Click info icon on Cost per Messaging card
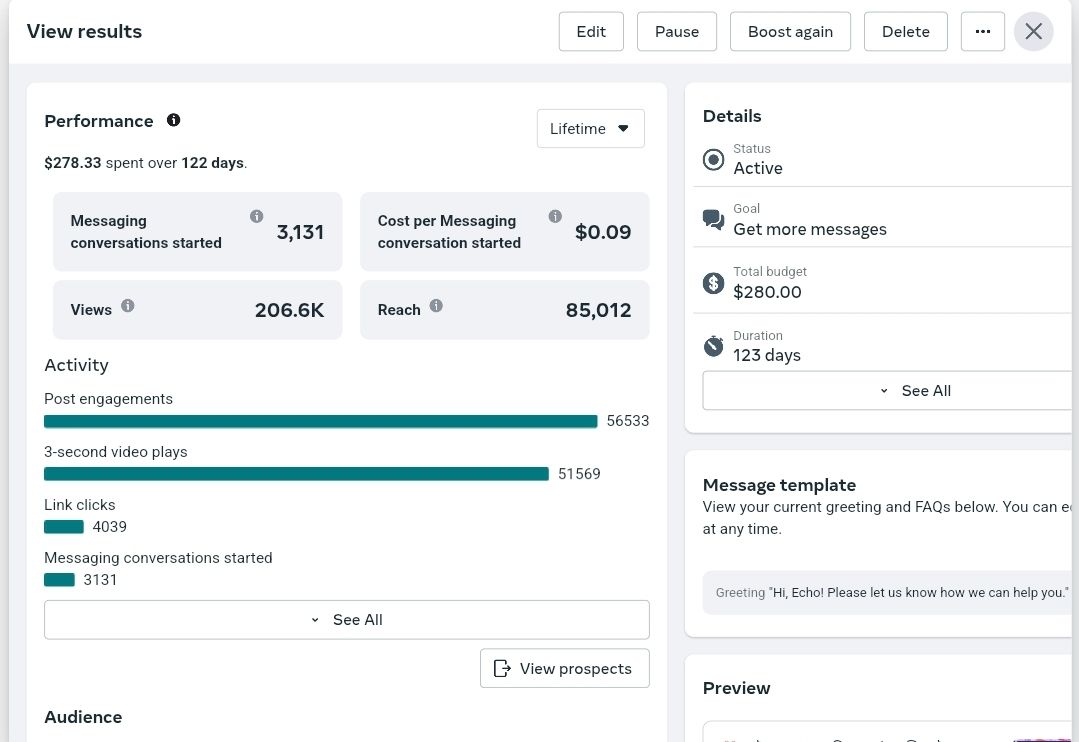The image size is (1079, 742). coord(555,217)
